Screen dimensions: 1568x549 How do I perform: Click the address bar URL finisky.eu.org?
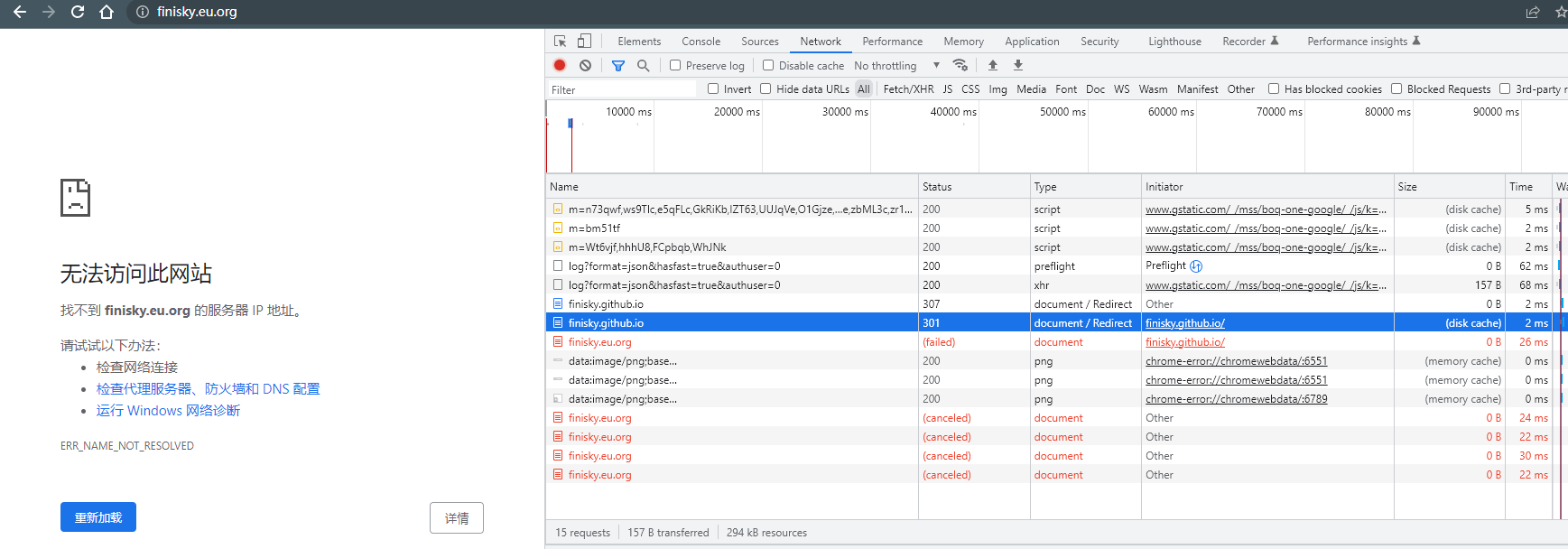(197, 12)
